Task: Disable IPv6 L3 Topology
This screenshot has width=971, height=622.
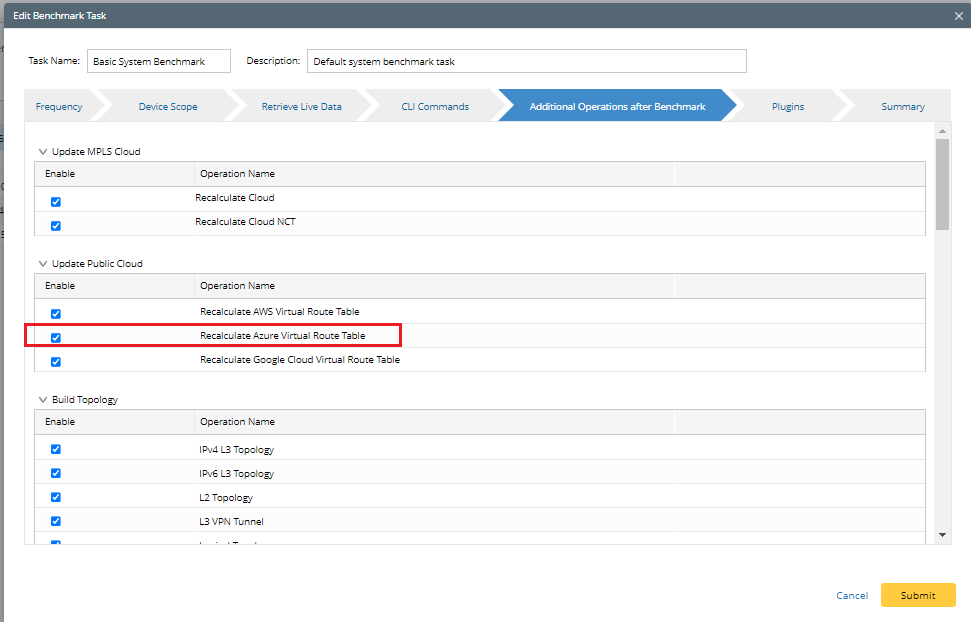Action: [55, 473]
